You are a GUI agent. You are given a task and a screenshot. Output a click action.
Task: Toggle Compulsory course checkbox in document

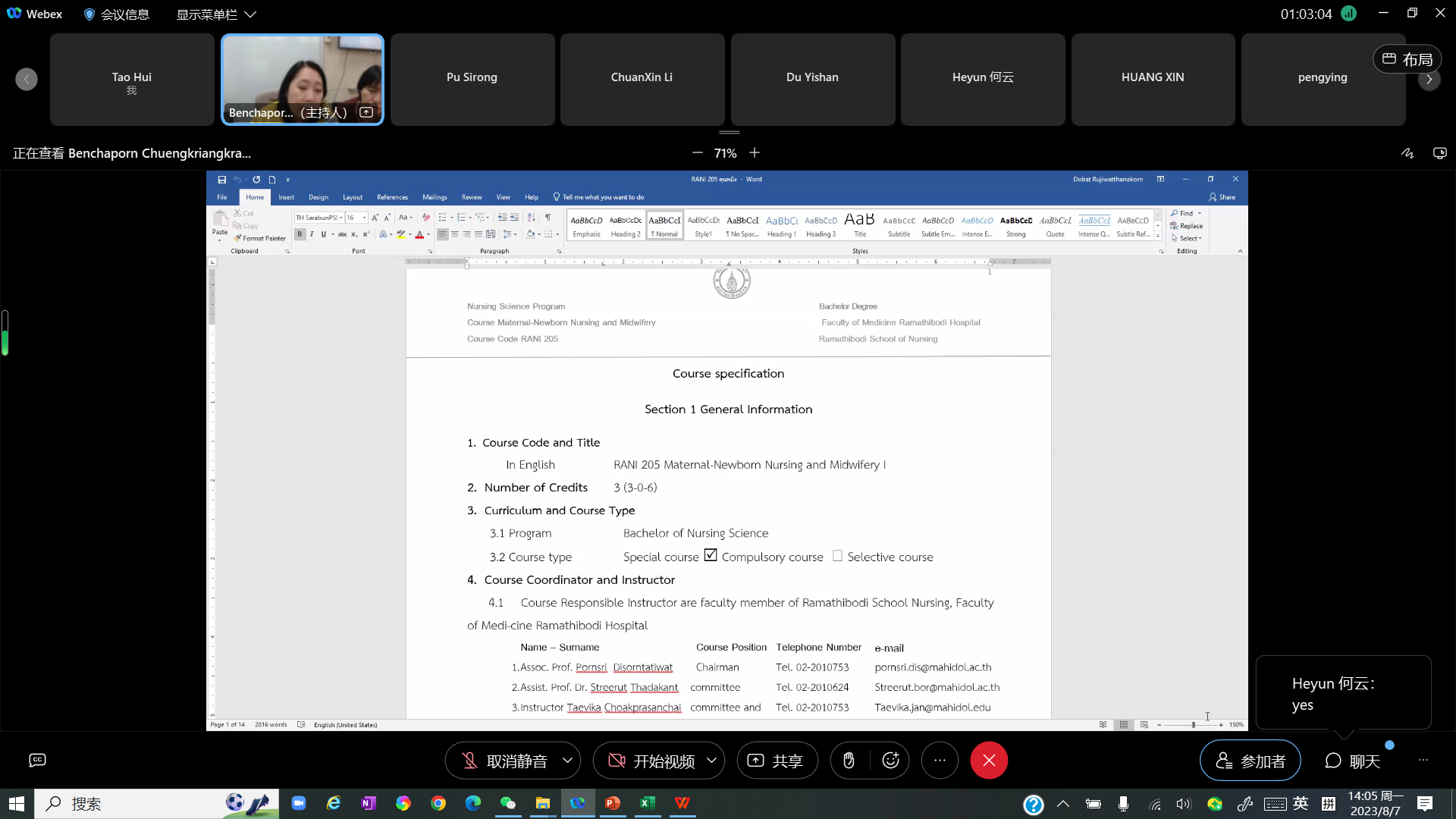pyautogui.click(x=711, y=555)
